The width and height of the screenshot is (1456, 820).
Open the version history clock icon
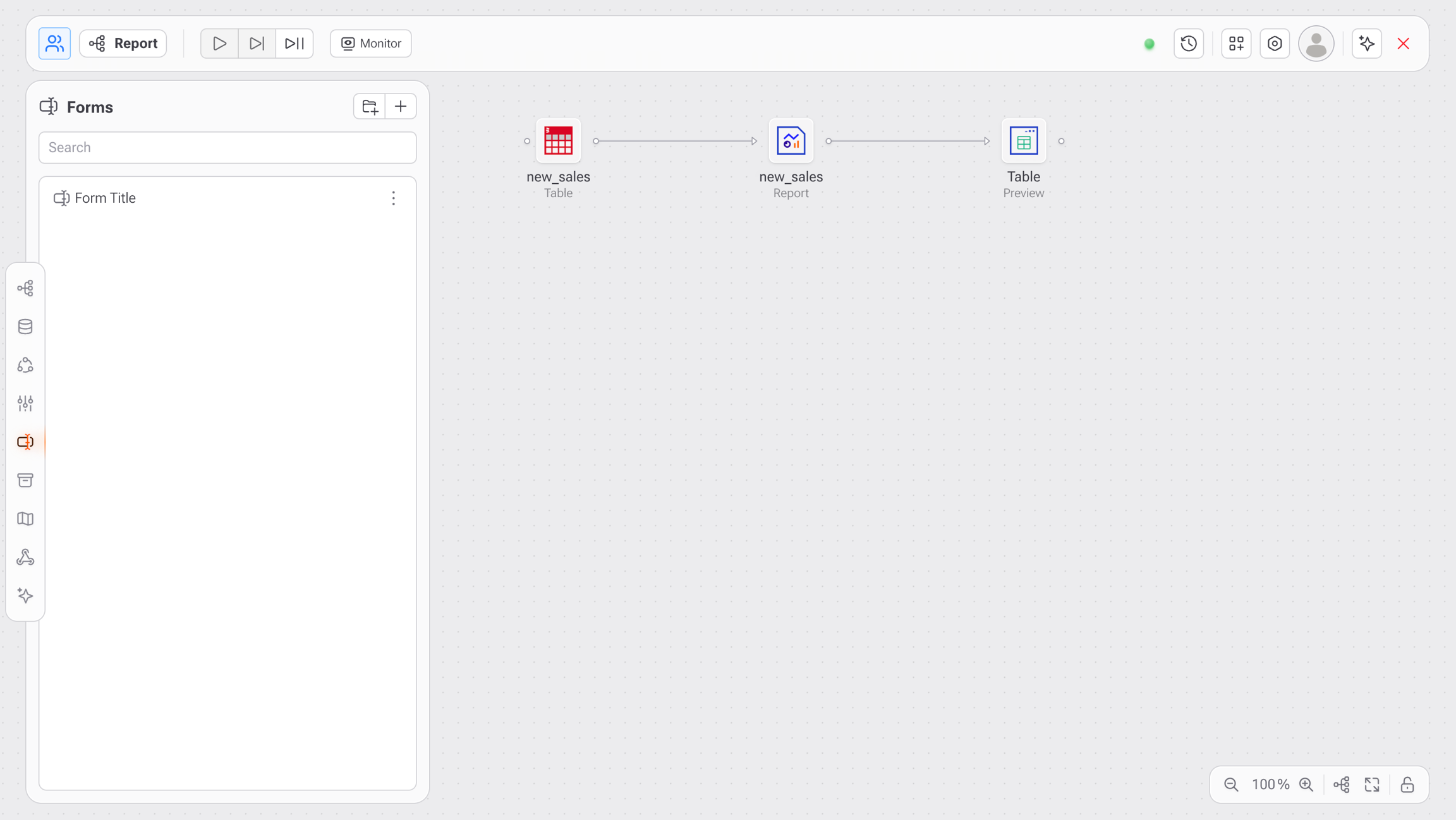pos(1188,44)
